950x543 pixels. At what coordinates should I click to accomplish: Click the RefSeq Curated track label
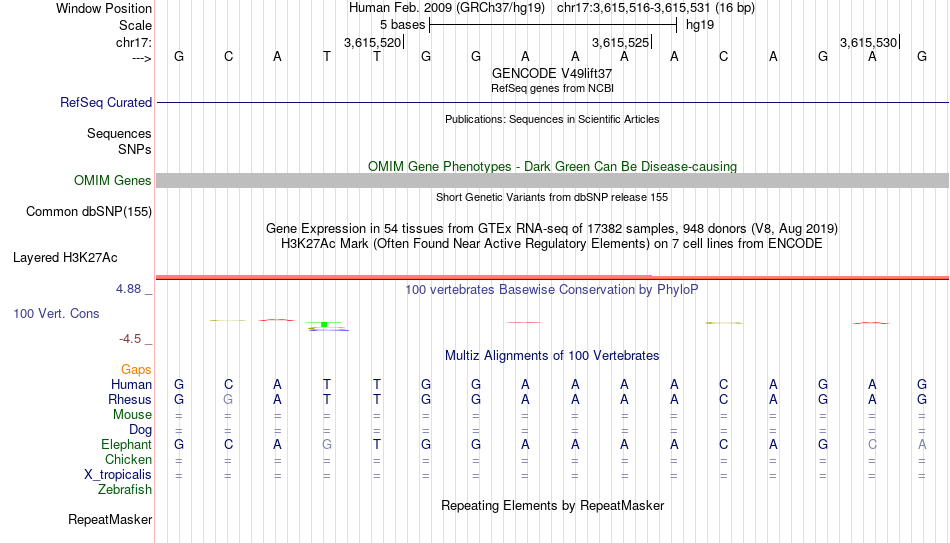(105, 102)
